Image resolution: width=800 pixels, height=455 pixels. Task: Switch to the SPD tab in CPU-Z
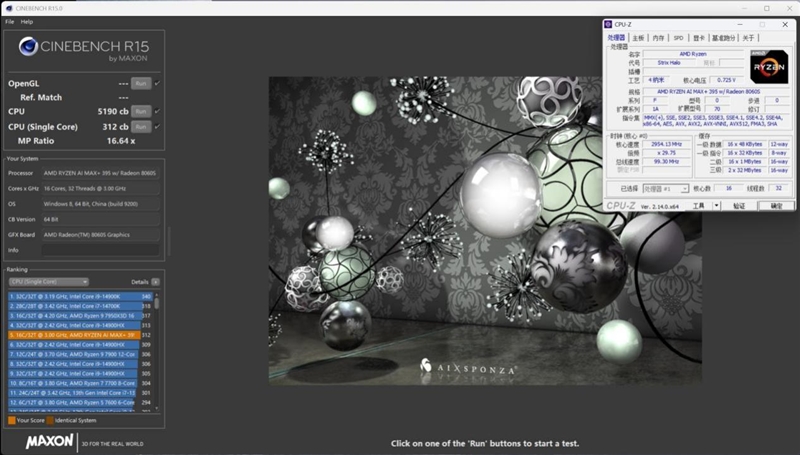coord(678,38)
